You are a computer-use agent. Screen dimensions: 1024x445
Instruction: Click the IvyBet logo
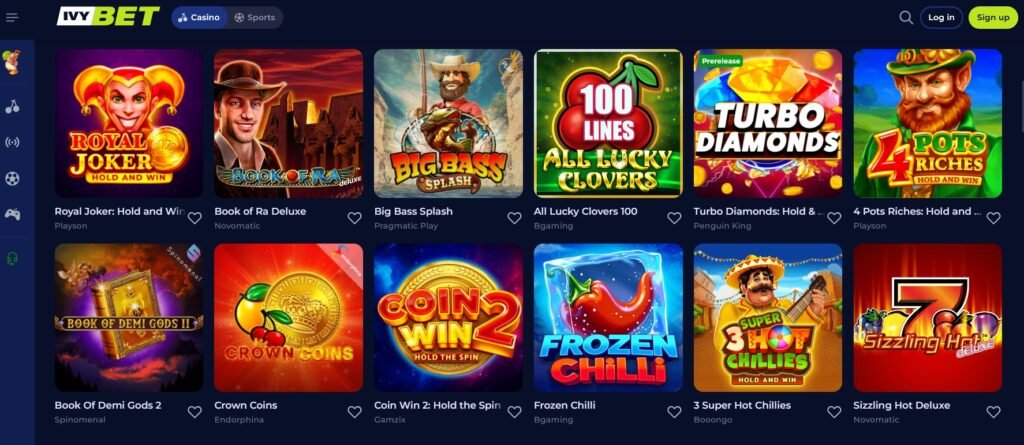108,17
